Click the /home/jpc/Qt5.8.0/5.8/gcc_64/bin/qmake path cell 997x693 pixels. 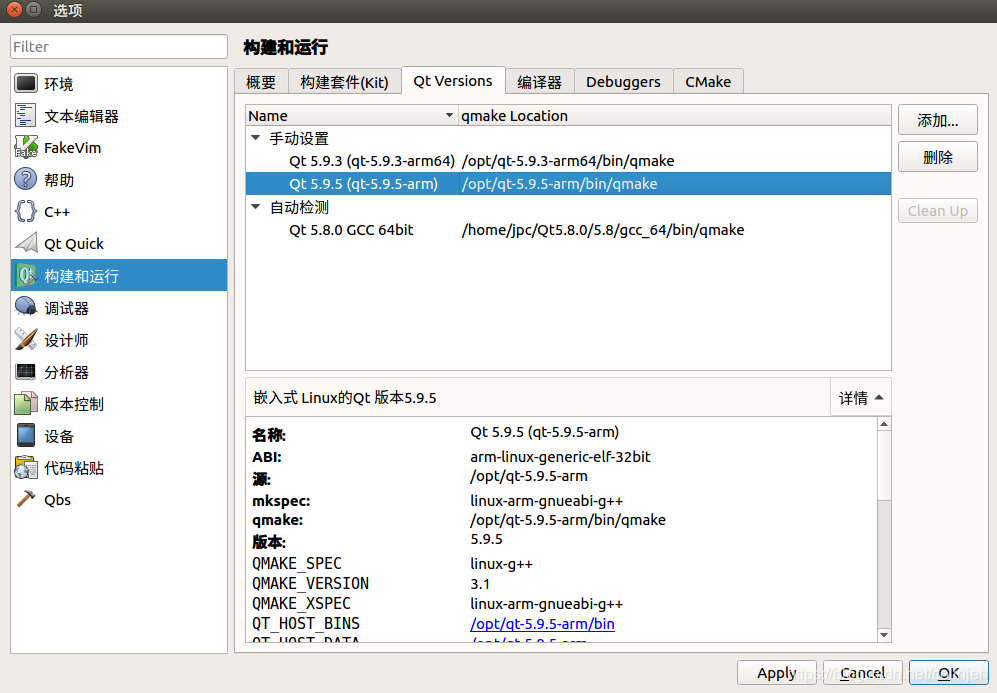pos(603,230)
